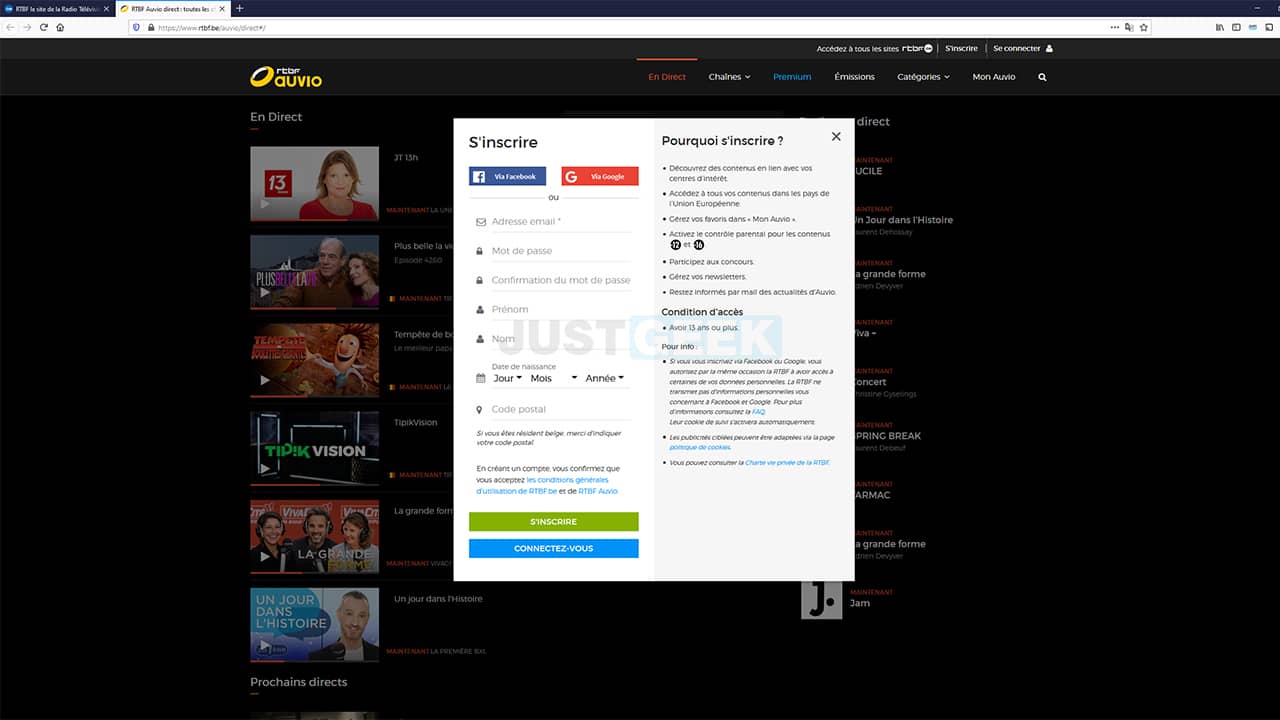This screenshot has height=720, width=1280.
Task: Click the translate page icon
Action: [1129, 27]
